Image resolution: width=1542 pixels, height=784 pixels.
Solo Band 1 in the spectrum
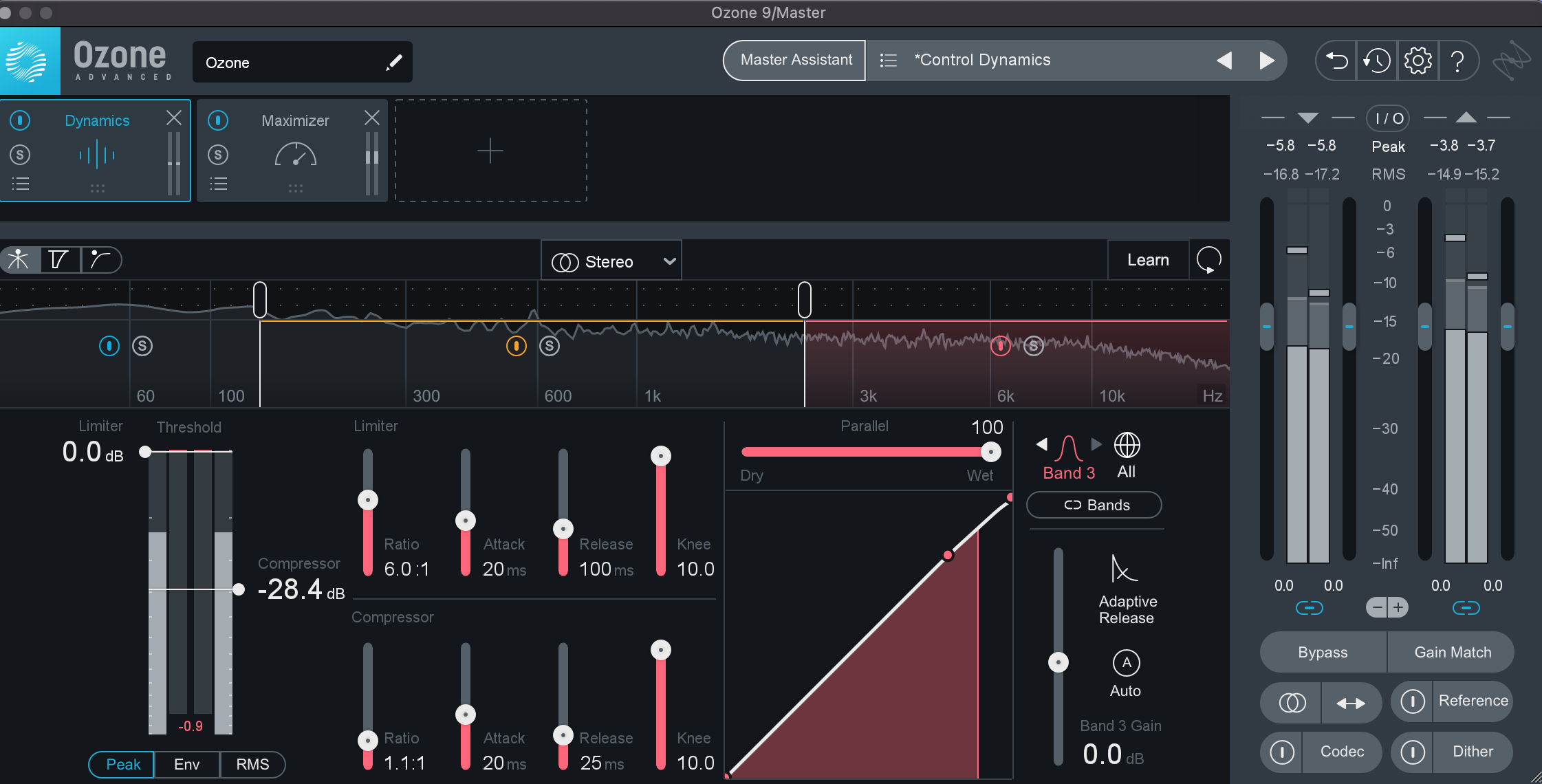click(142, 346)
